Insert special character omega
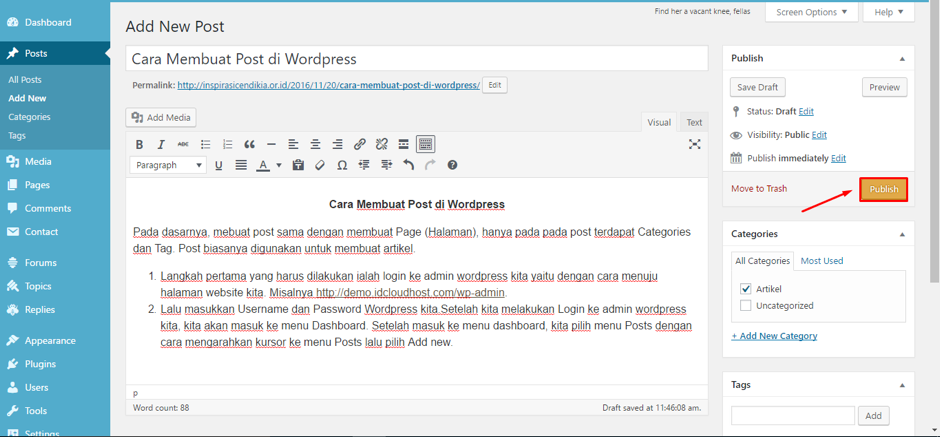 (342, 165)
